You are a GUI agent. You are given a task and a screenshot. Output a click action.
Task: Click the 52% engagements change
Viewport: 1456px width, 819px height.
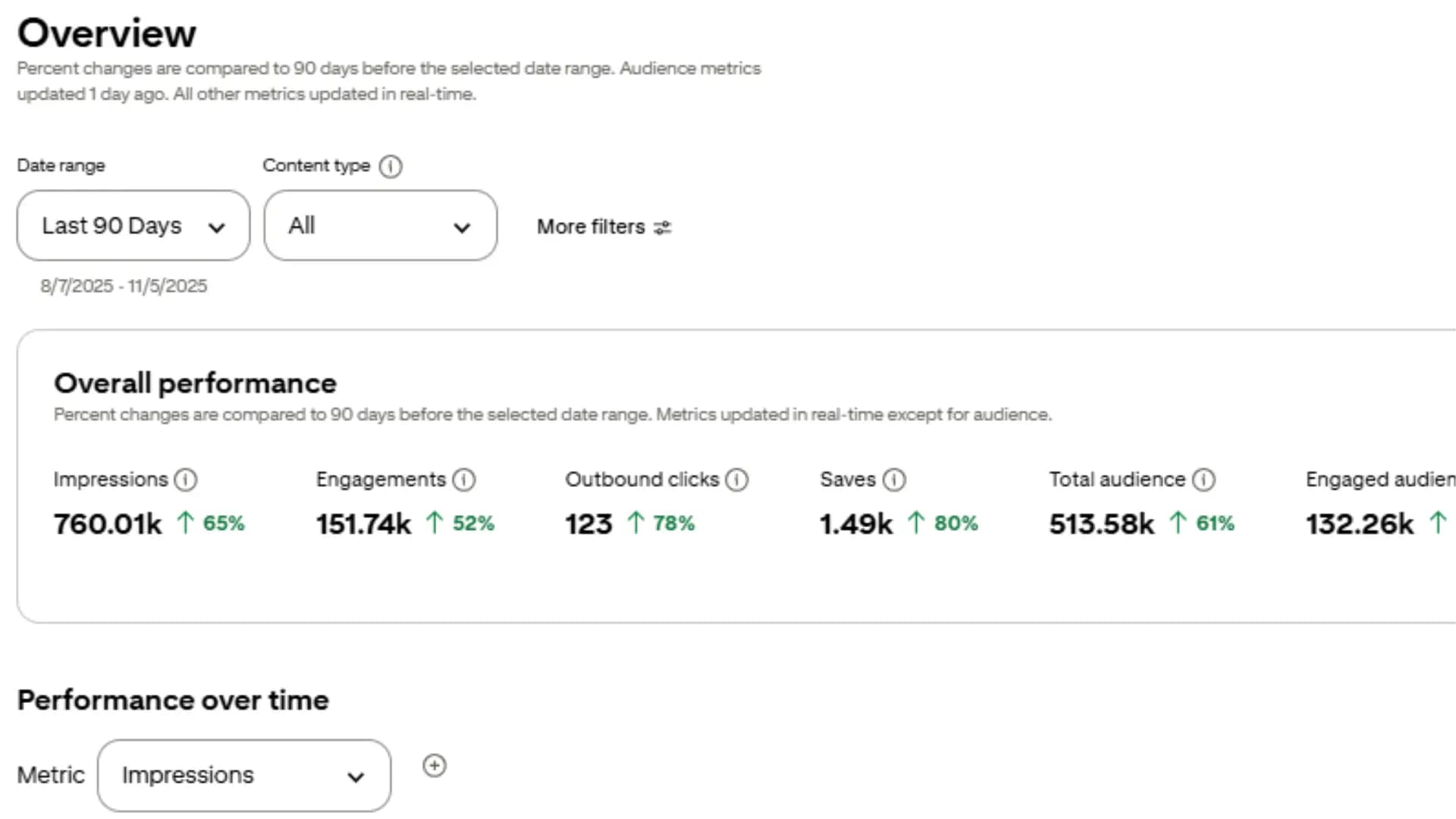tap(473, 523)
